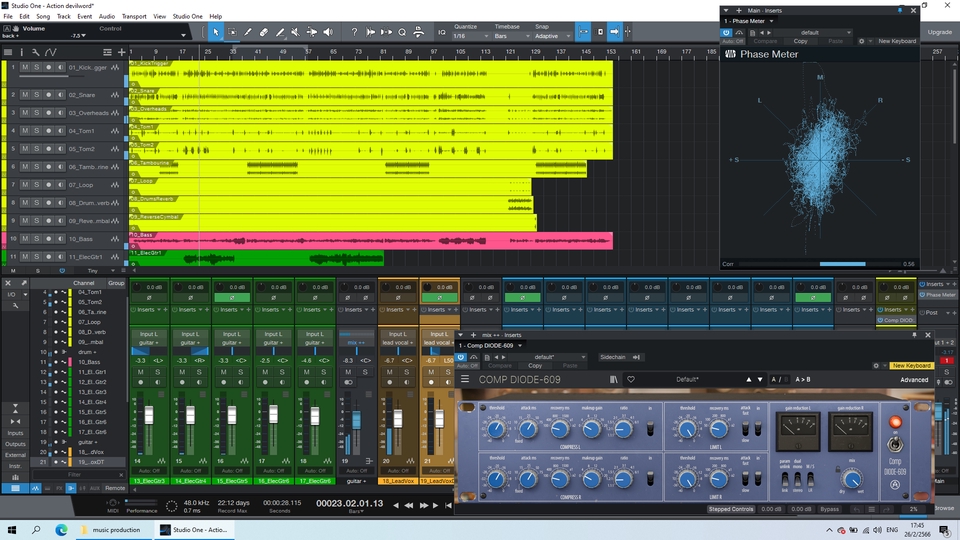Open Windows taskbar search
Image resolution: width=960 pixels, height=540 pixels.
(36, 530)
